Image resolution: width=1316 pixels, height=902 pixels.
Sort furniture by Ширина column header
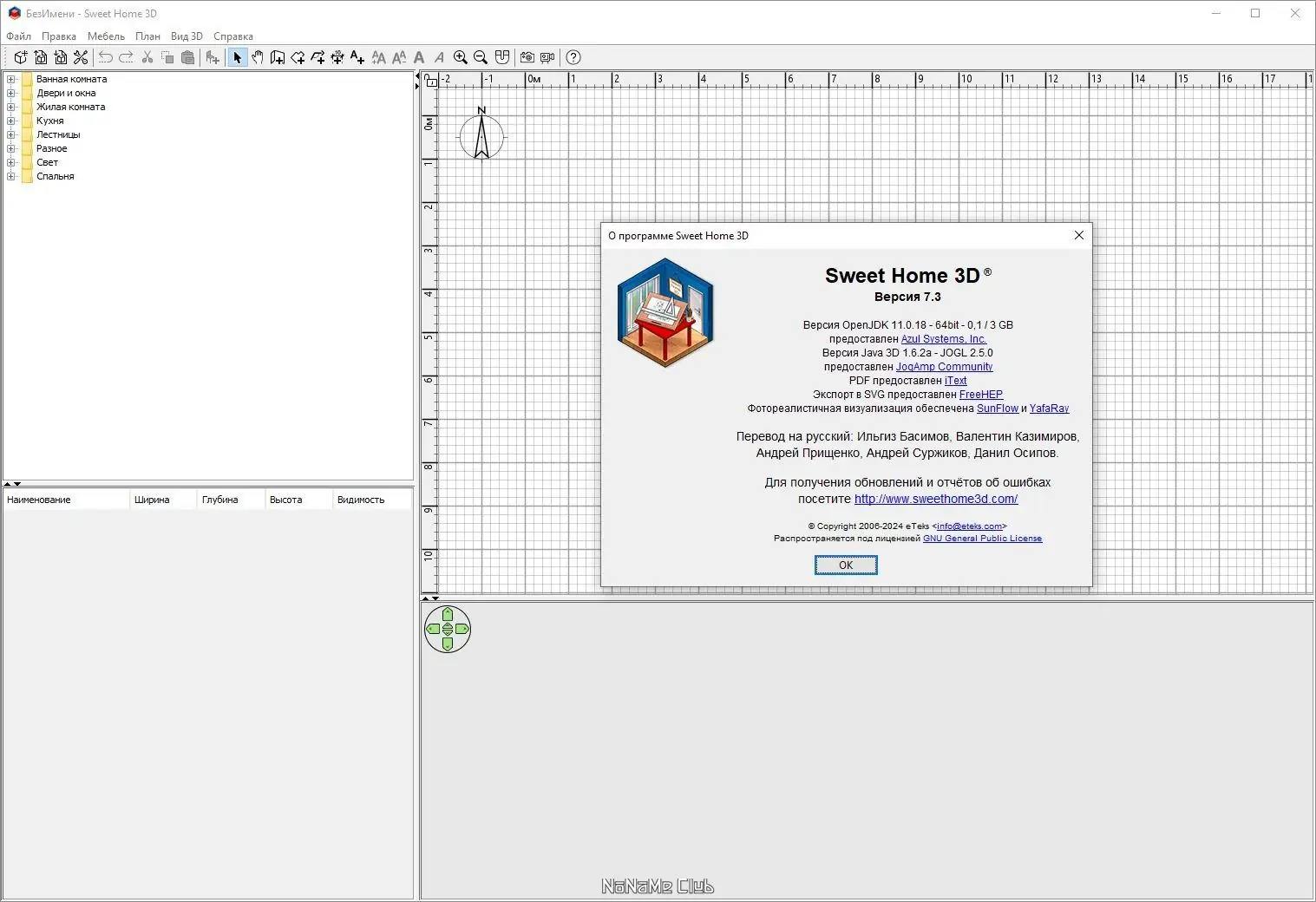(x=164, y=500)
